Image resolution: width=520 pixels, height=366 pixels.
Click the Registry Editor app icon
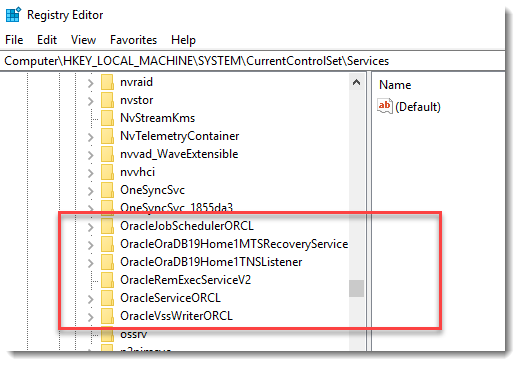tap(13, 15)
